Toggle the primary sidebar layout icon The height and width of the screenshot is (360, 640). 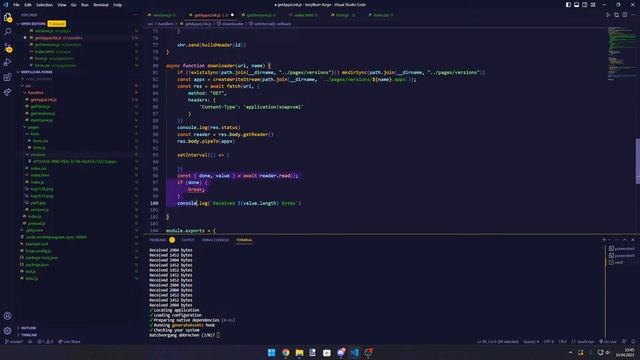[568, 5]
